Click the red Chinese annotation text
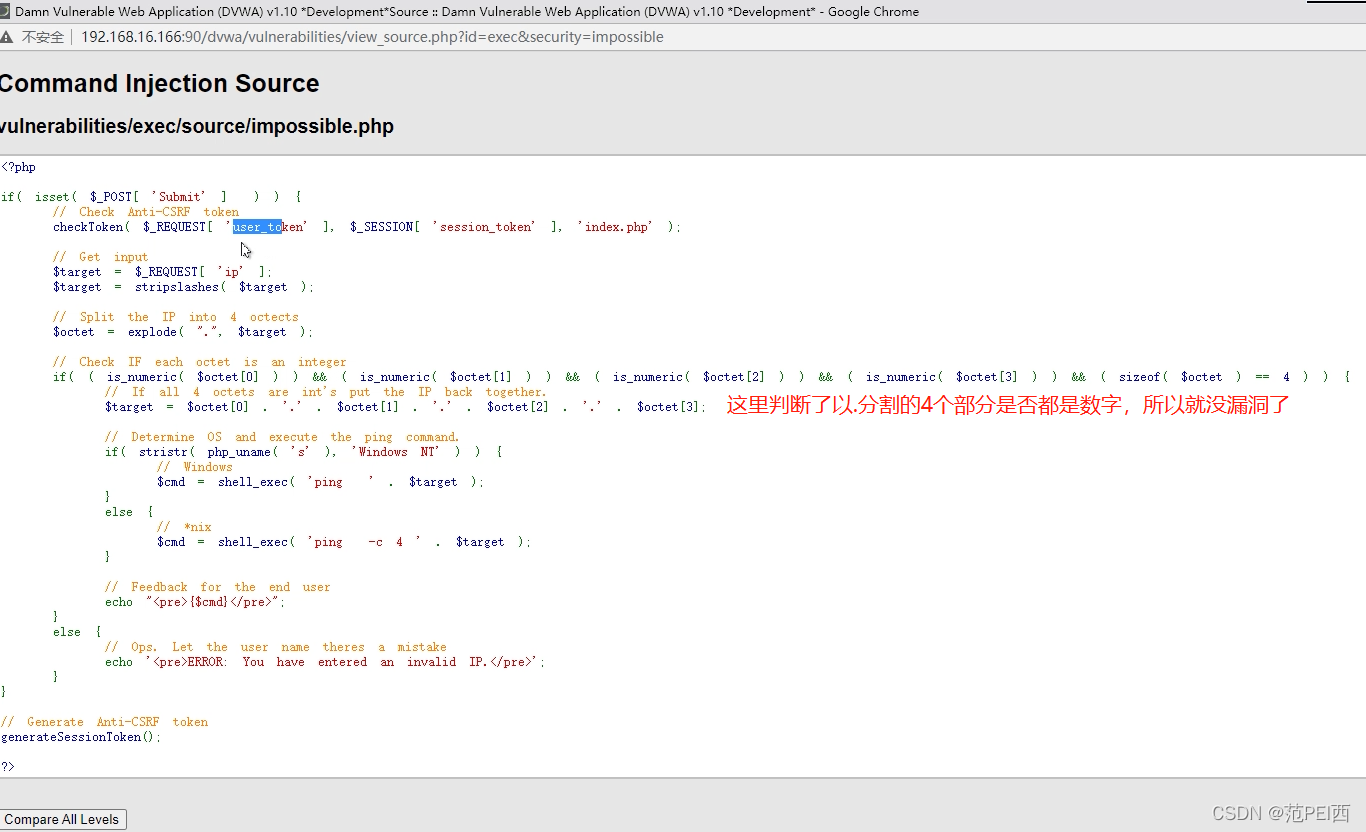Image resolution: width=1366 pixels, height=832 pixels. (1008, 406)
